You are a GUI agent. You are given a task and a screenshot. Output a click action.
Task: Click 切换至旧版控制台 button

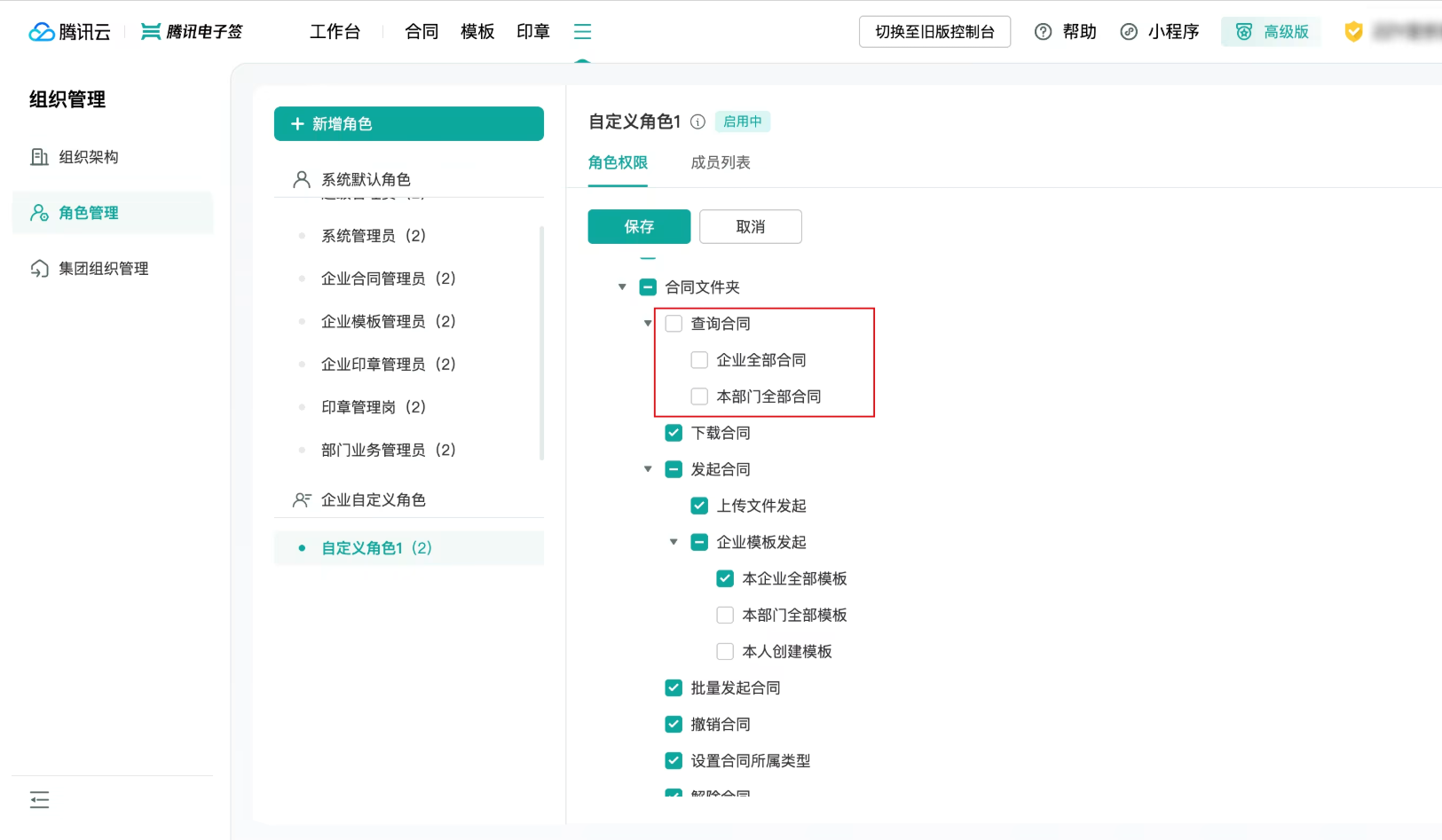[934, 32]
